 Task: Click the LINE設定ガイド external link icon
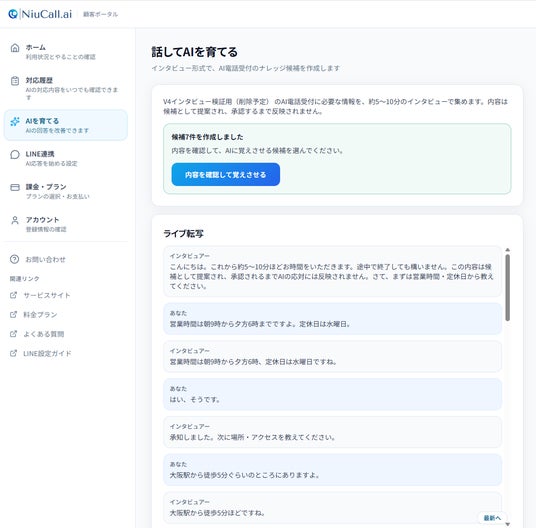coord(13,353)
